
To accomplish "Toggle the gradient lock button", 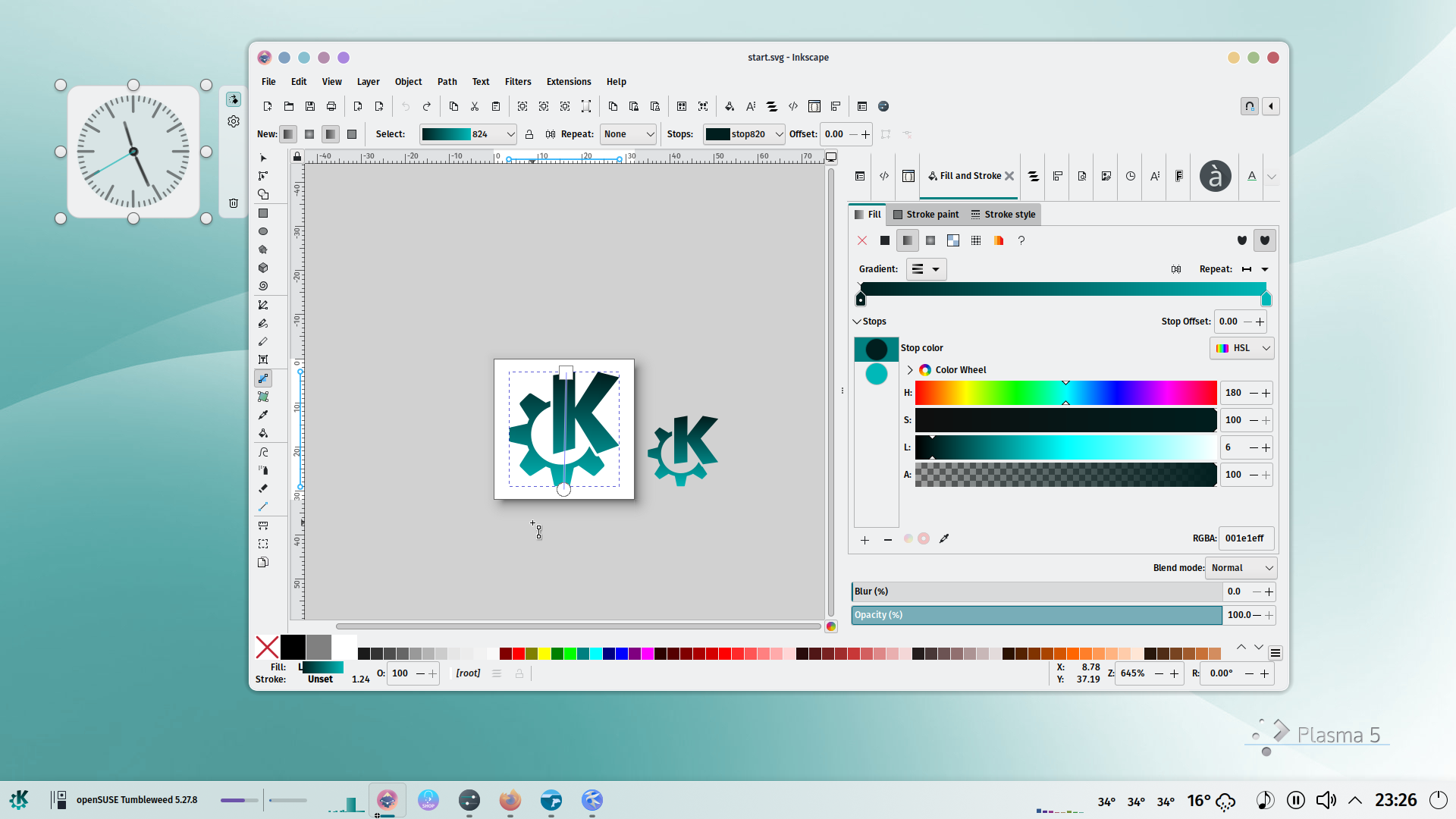I will click(x=529, y=134).
